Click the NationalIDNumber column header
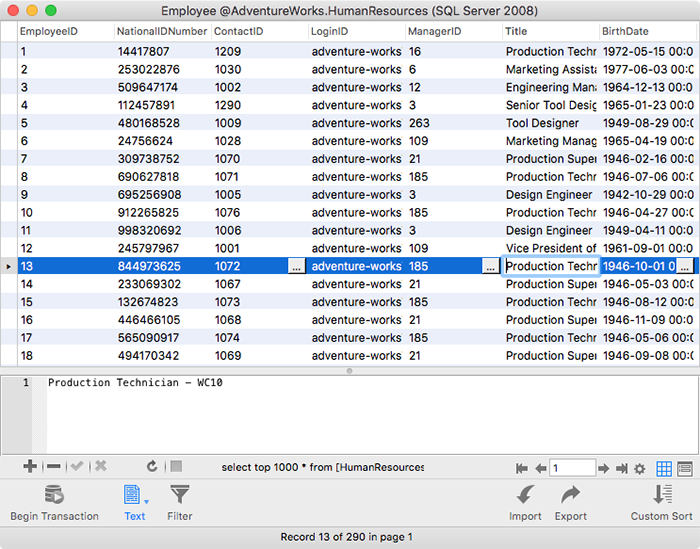Viewport: 700px width, 549px height. pyautogui.click(x=162, y=31)
